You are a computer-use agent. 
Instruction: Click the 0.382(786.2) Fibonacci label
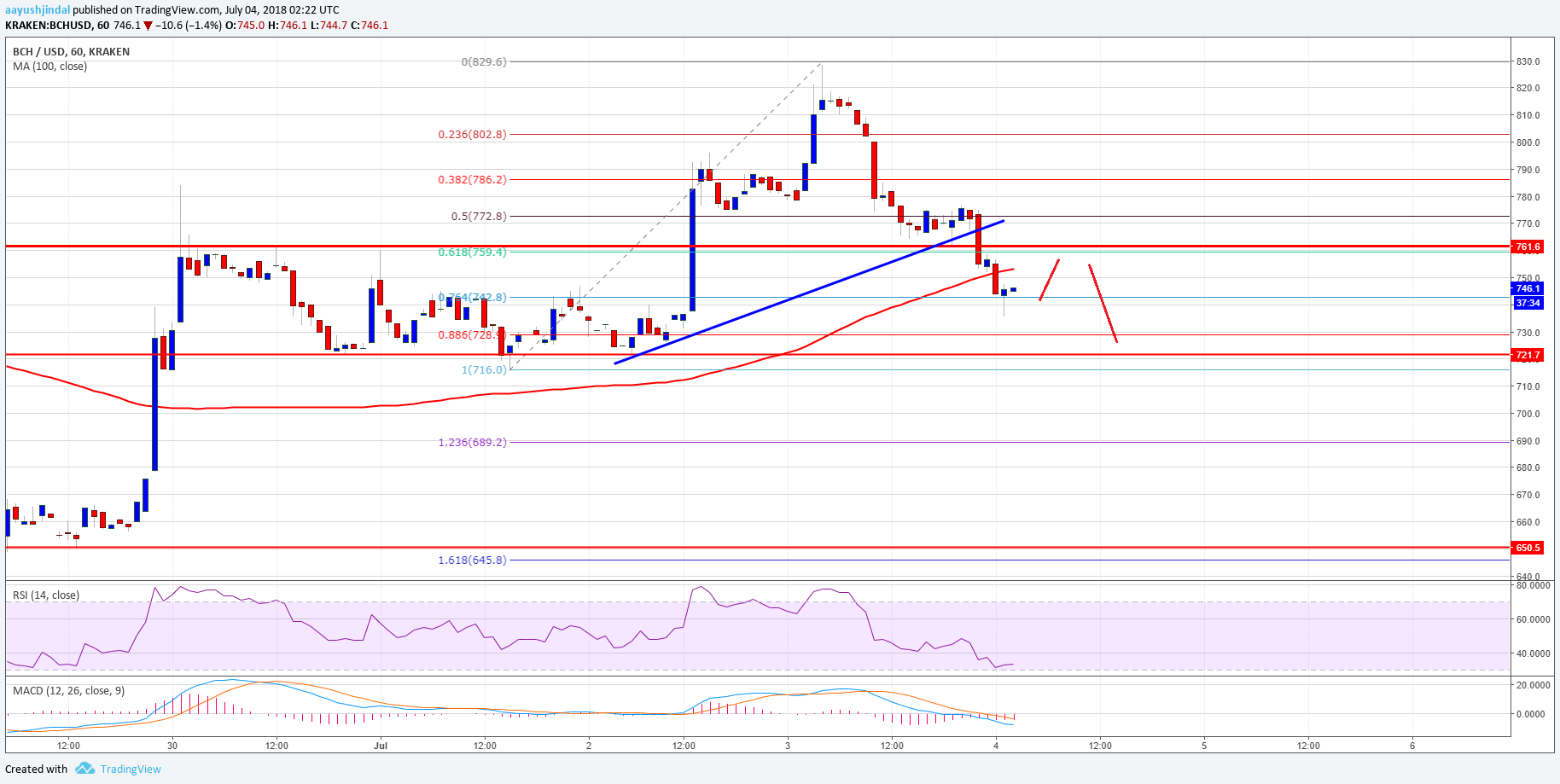point(472,180)
